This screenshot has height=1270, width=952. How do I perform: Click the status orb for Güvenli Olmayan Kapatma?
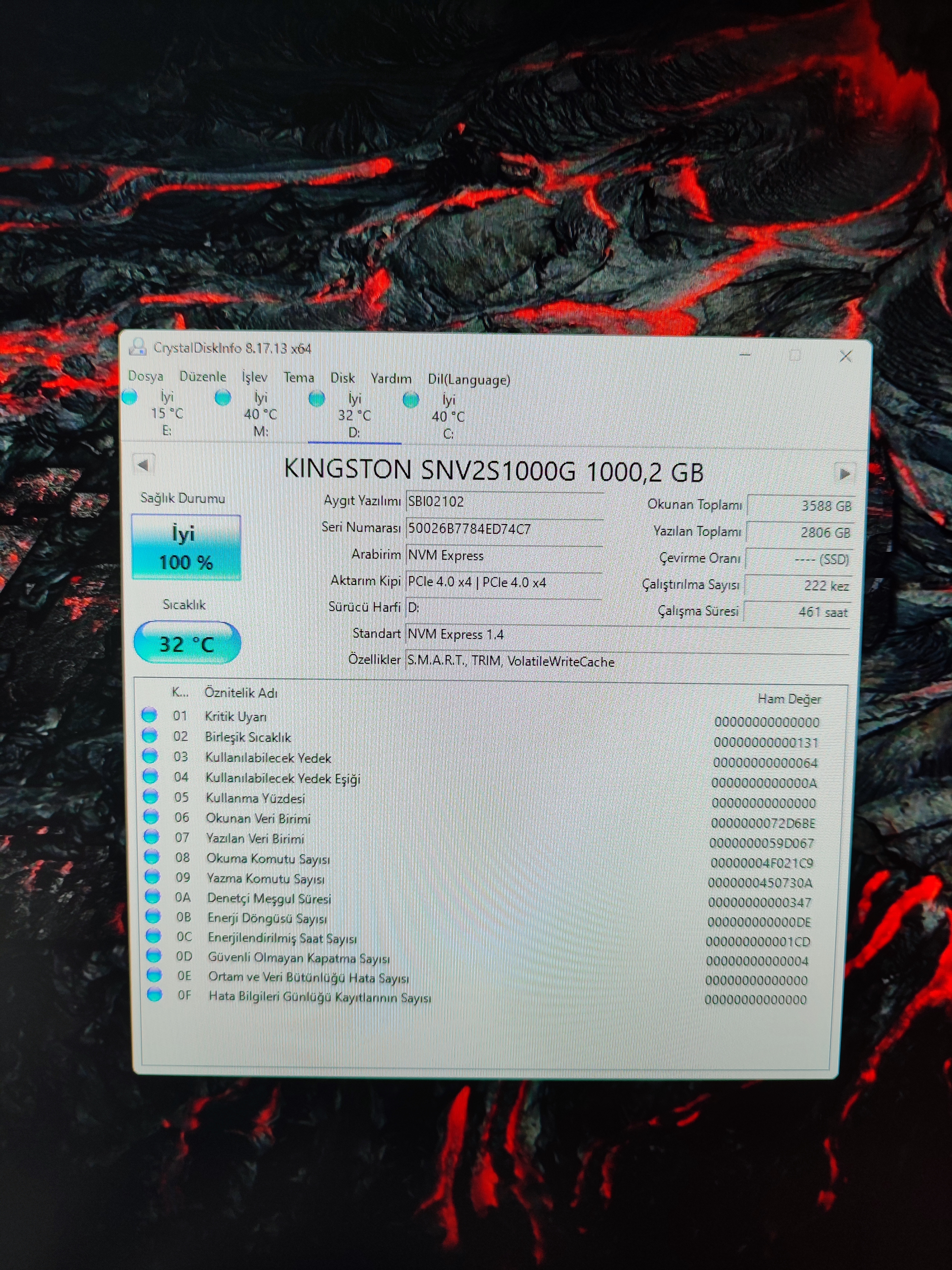(154, 955)
